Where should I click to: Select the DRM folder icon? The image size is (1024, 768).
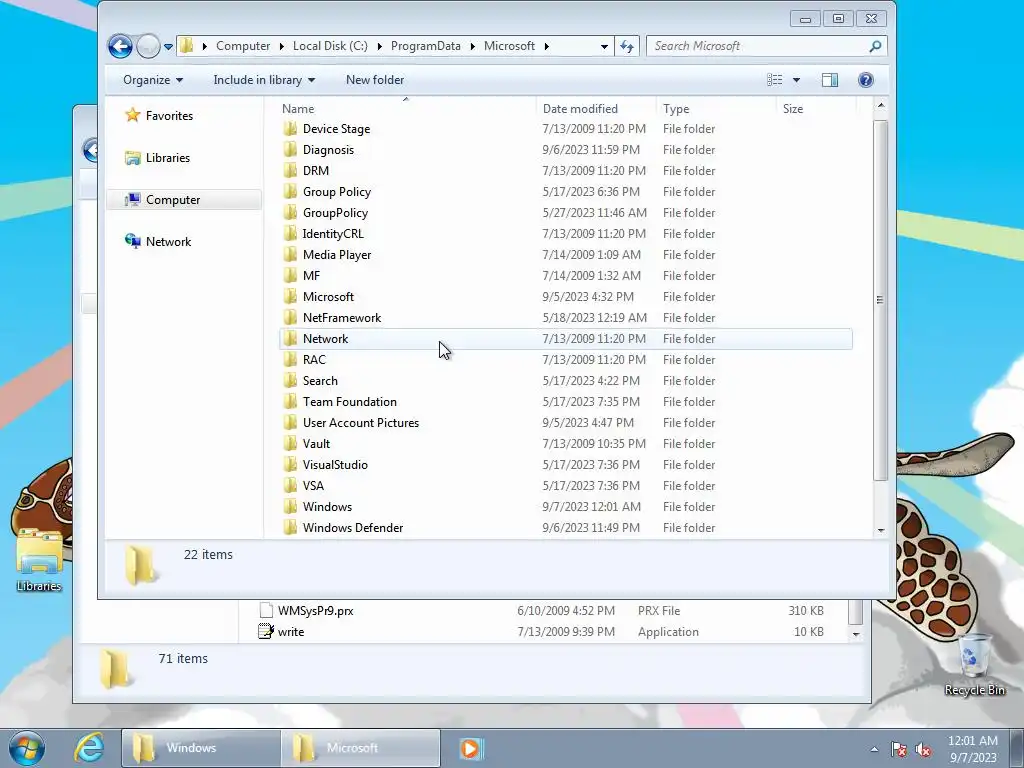tap(291, 170)
